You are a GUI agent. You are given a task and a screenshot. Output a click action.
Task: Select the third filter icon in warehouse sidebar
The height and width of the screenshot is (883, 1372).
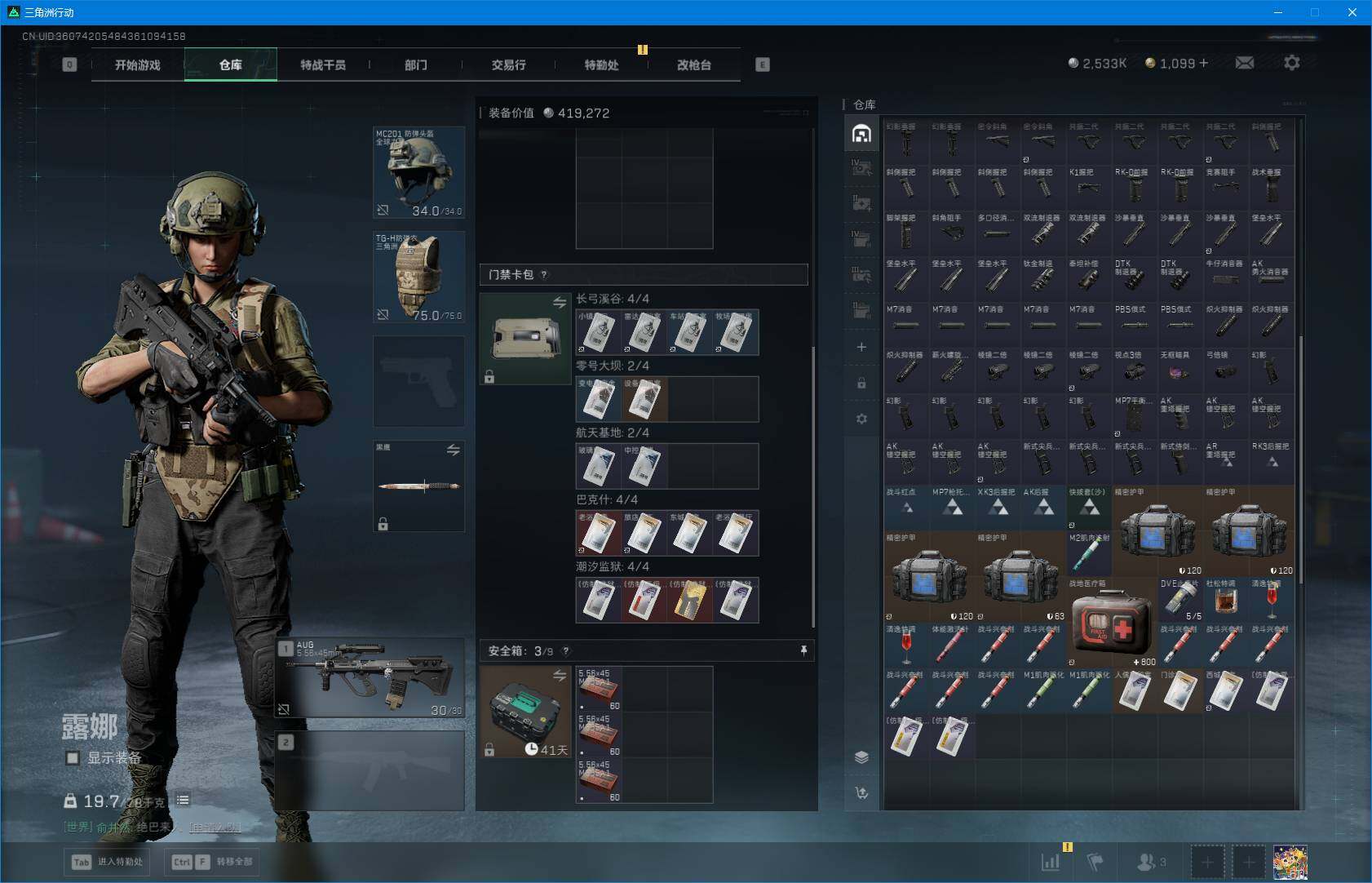click(861, 203)
